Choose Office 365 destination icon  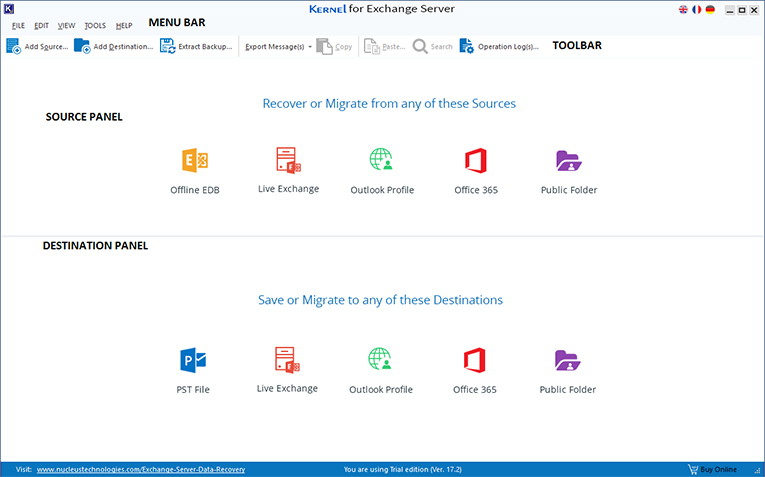pyautogui.click(x=474, y=360)
